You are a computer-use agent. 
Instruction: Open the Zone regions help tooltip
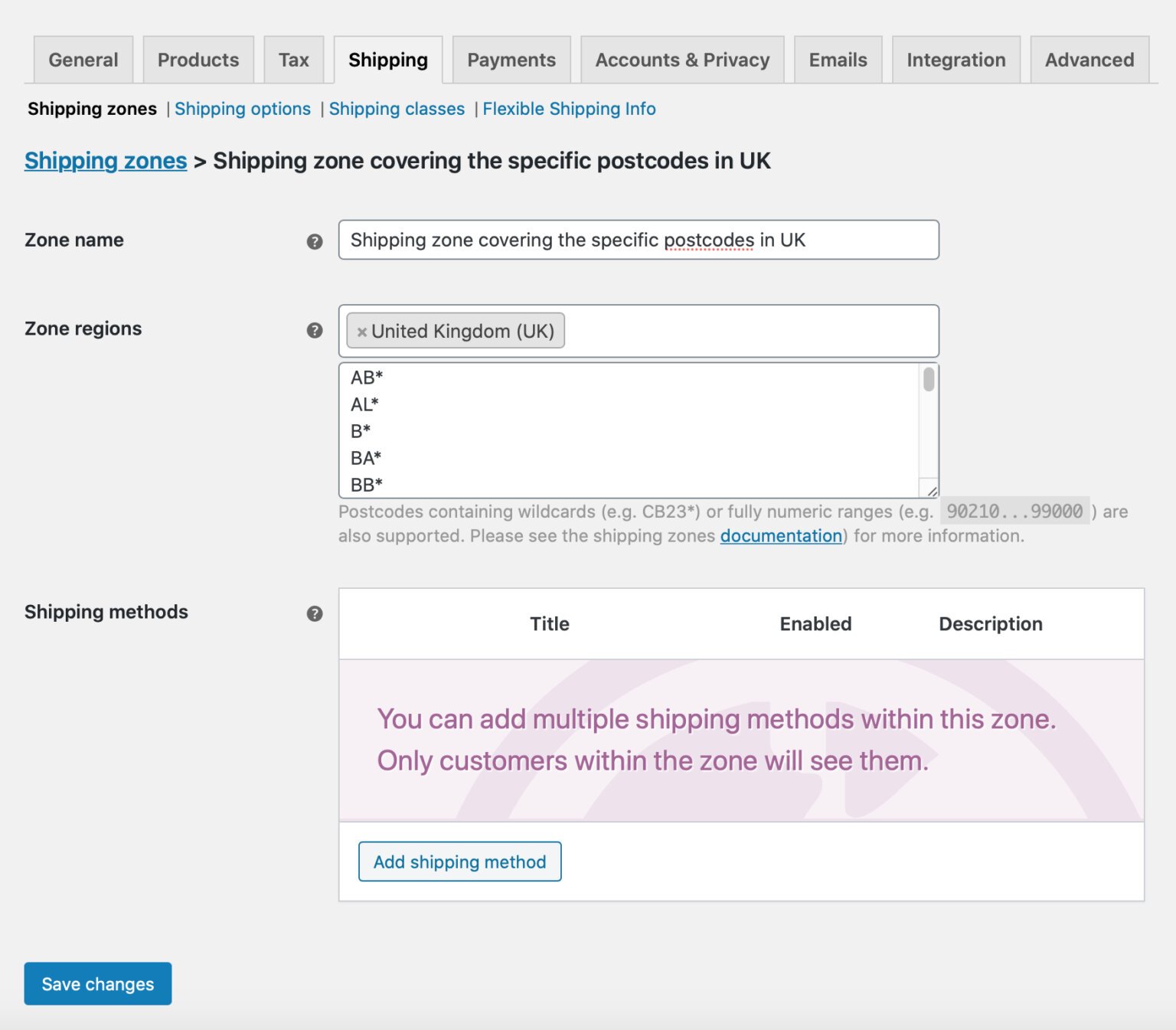[314, 331]
